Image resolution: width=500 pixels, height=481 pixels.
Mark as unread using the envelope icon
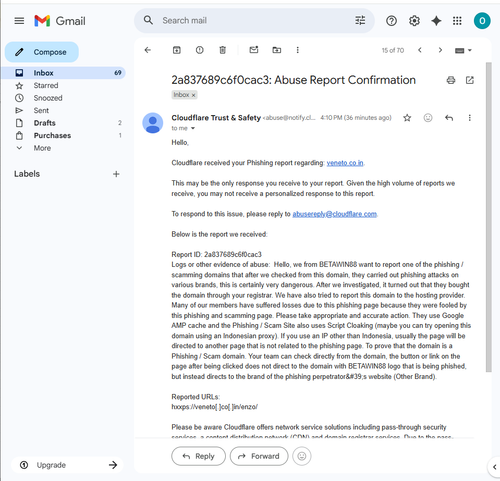coord(254,50)
